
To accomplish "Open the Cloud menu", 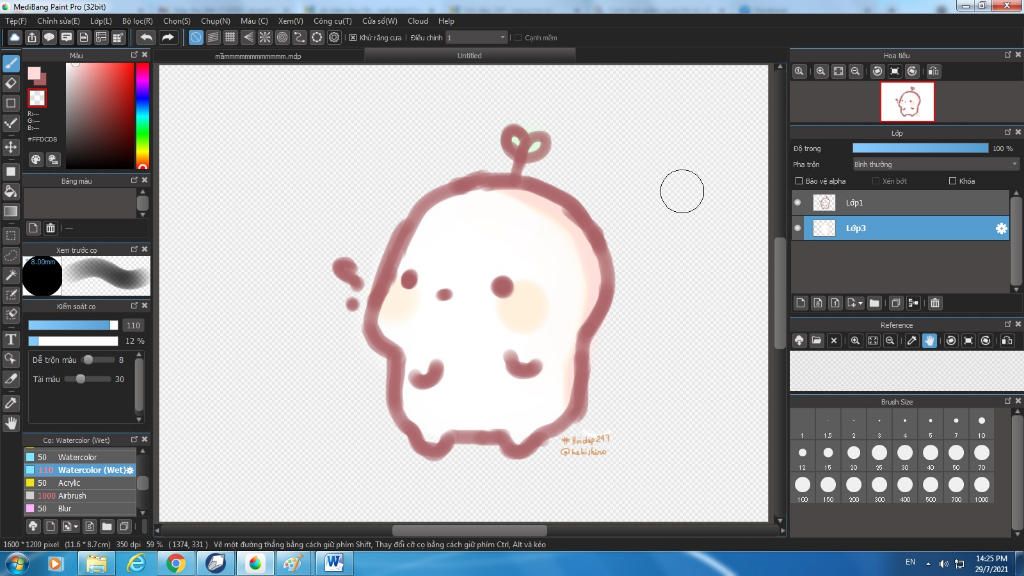I will coord(418,21).
